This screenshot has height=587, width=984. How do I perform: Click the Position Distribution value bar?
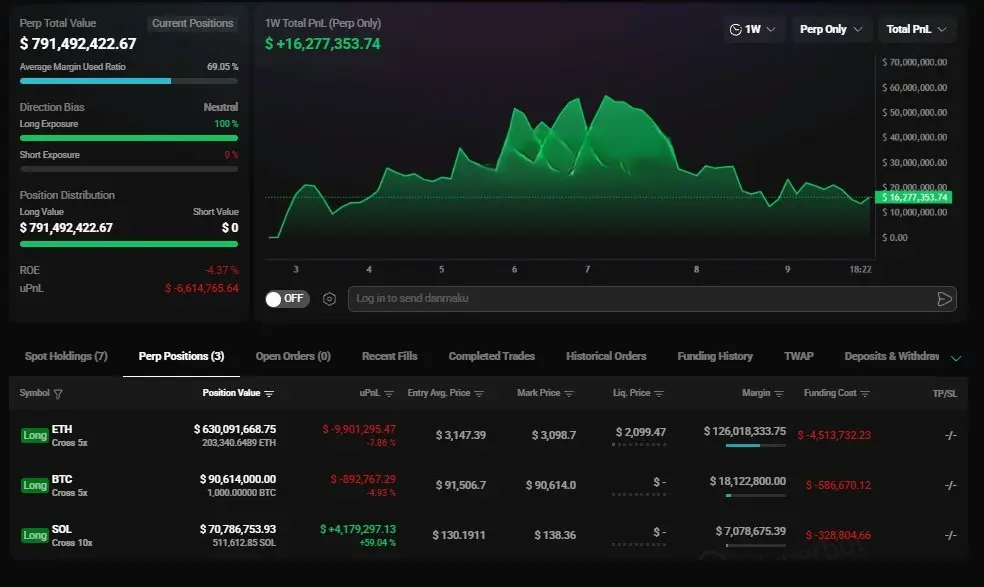129,244
